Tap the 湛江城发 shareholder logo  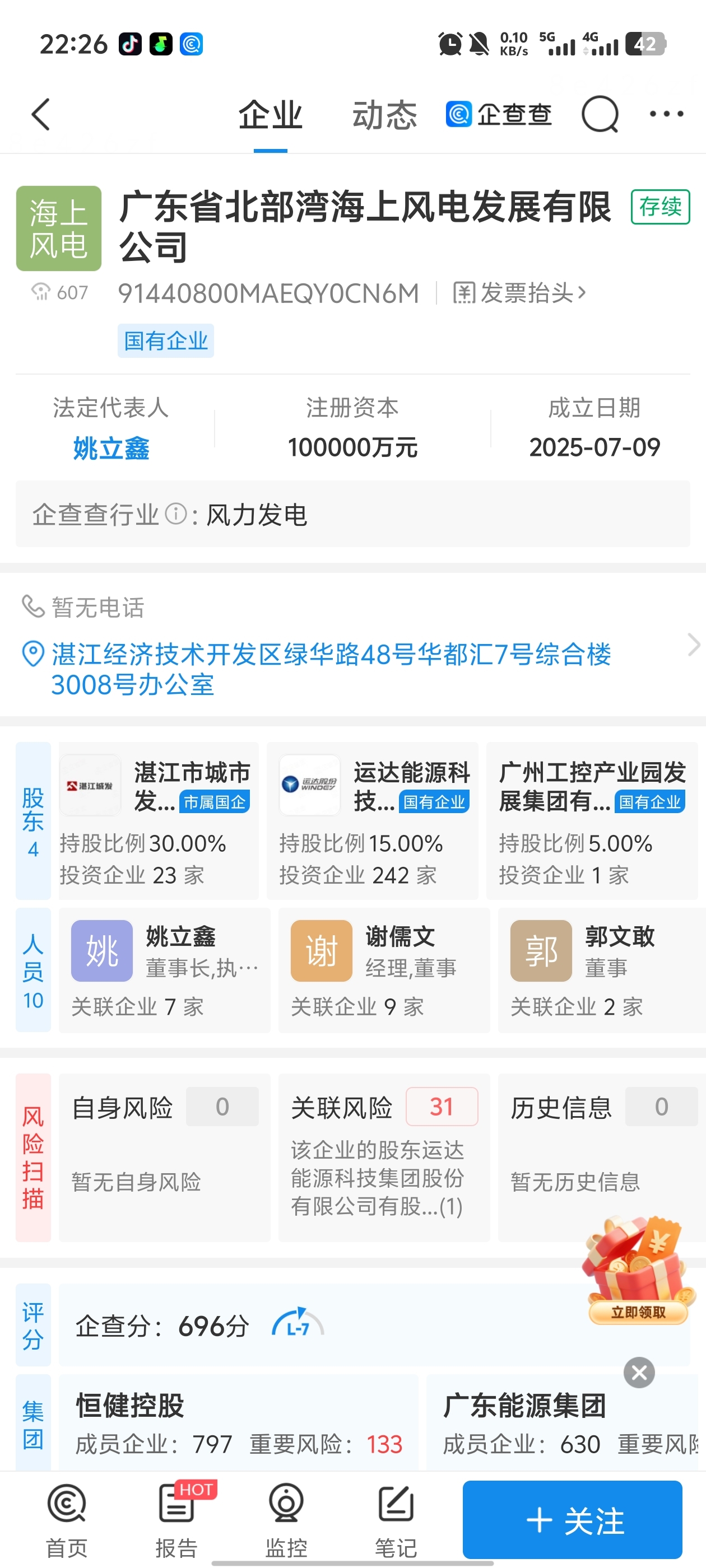pyautogui.click(x=90, y=785)
